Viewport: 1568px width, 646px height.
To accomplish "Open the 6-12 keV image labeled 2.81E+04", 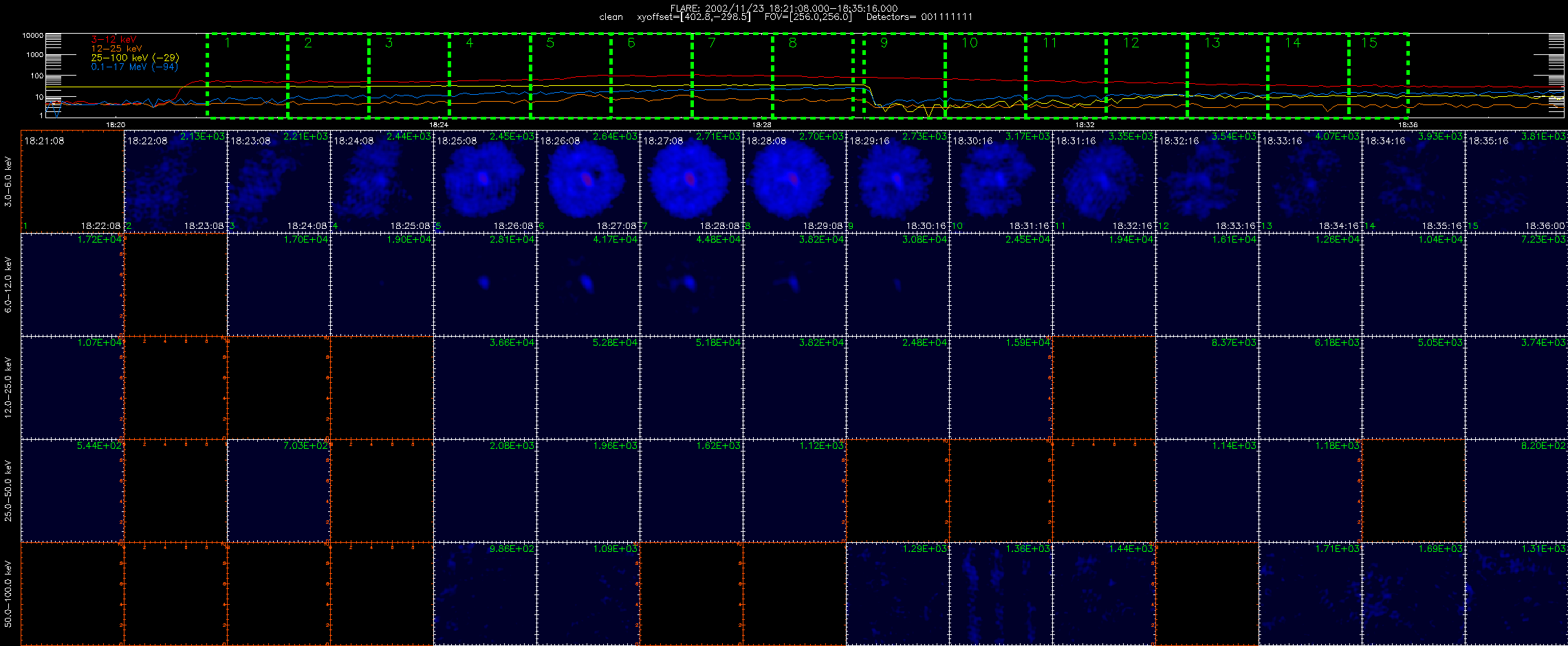I will tap(485, 285).
